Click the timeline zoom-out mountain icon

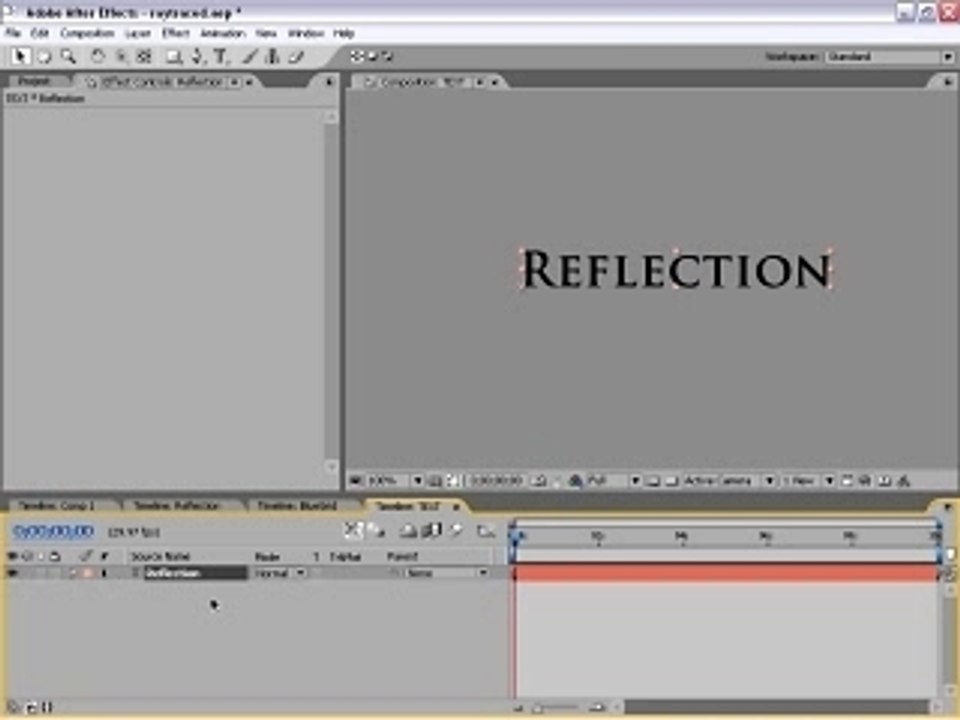[x=519, y=708]
